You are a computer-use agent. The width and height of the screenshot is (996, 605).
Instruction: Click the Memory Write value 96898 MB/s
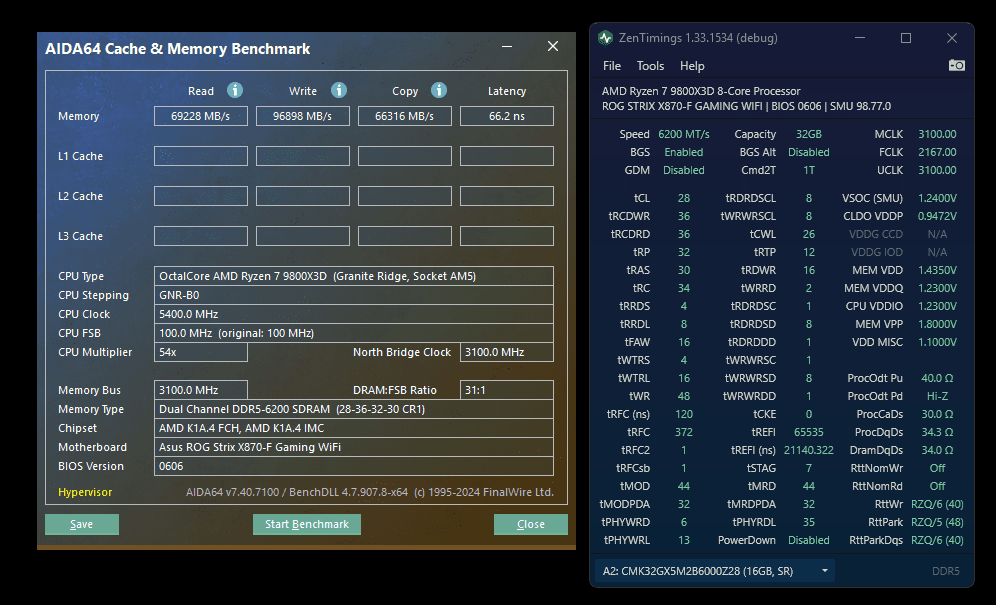tap(303, 116)
